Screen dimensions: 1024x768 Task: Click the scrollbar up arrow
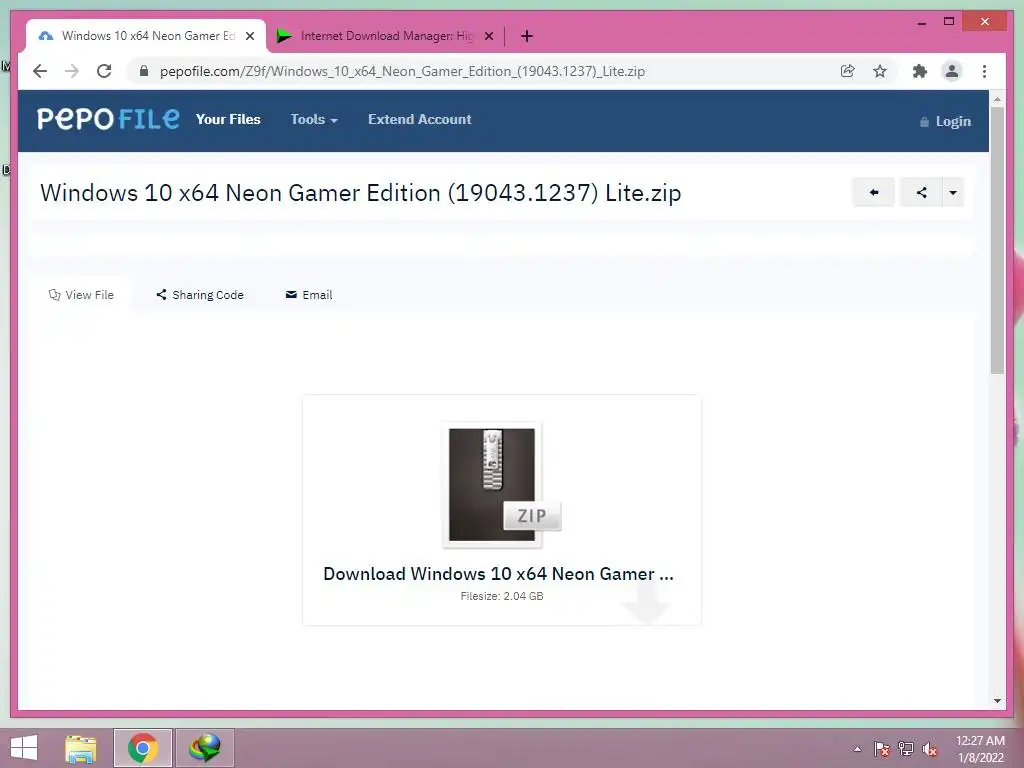(997, 99)
